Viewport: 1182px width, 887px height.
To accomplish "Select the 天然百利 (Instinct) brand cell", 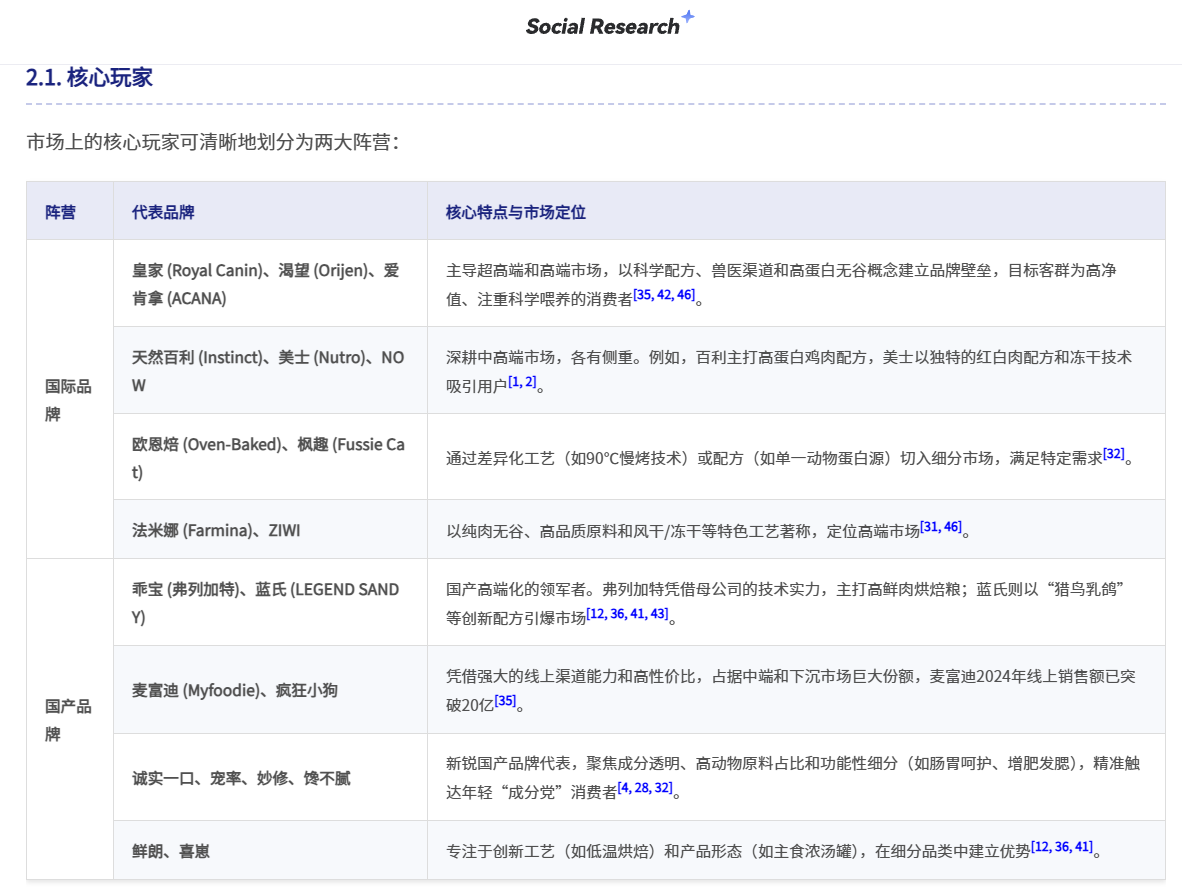I will [x=271, y=370].
